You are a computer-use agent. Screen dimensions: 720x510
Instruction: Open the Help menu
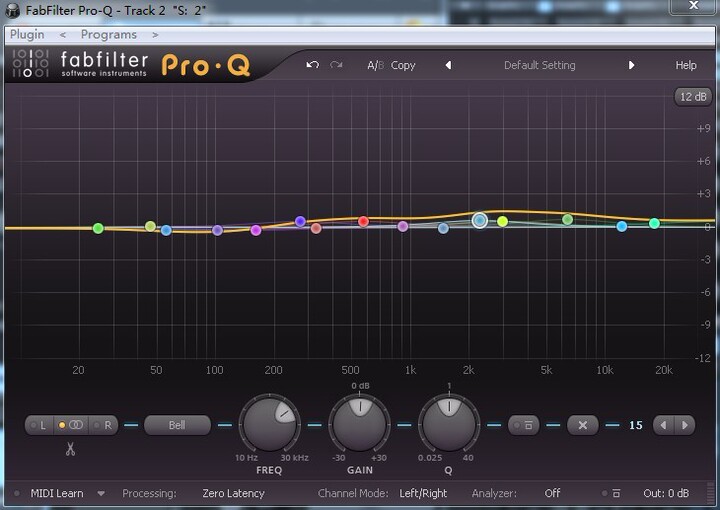(x=686, y=66)
